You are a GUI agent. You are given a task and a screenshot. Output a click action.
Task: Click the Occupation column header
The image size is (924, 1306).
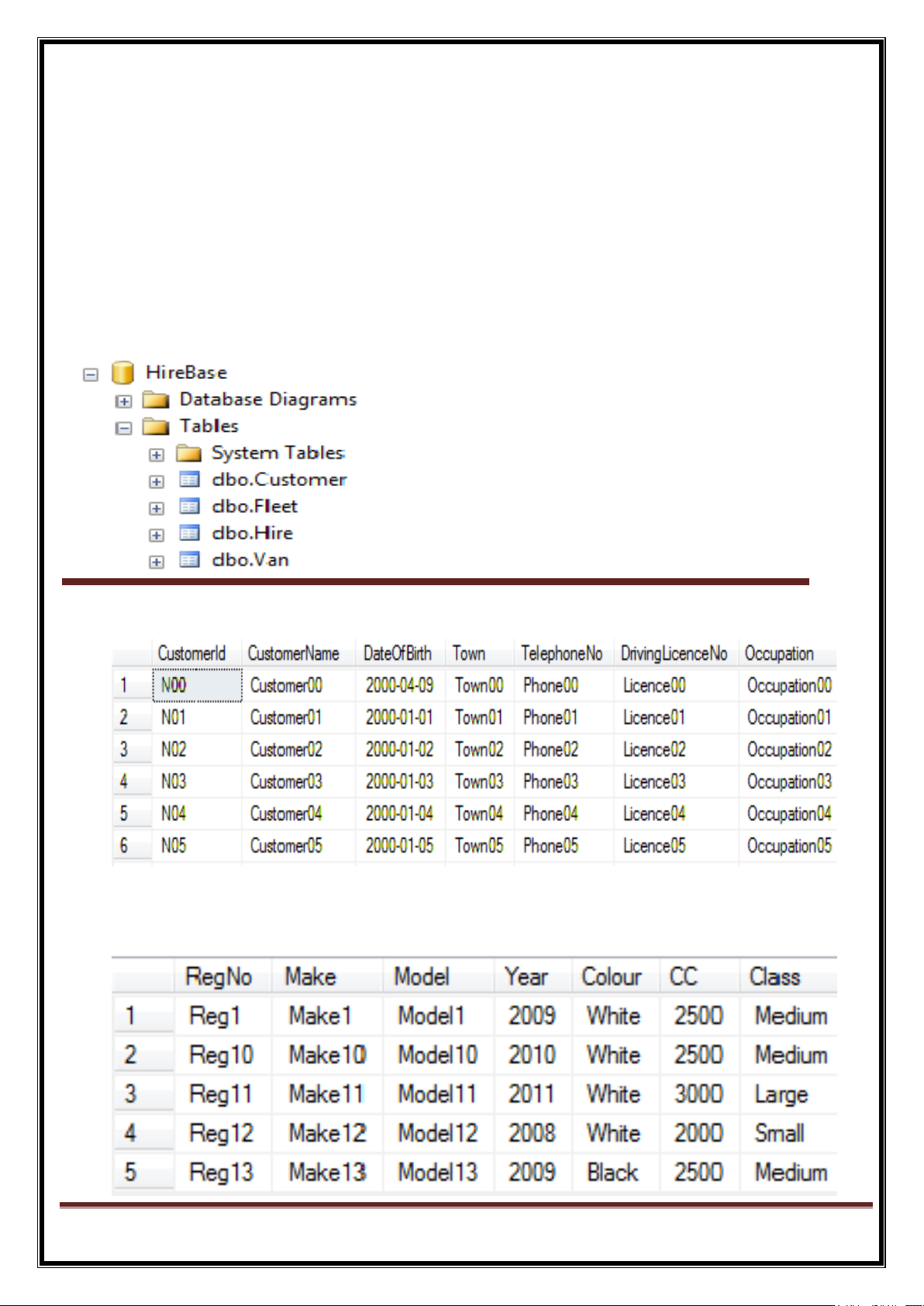779,654
